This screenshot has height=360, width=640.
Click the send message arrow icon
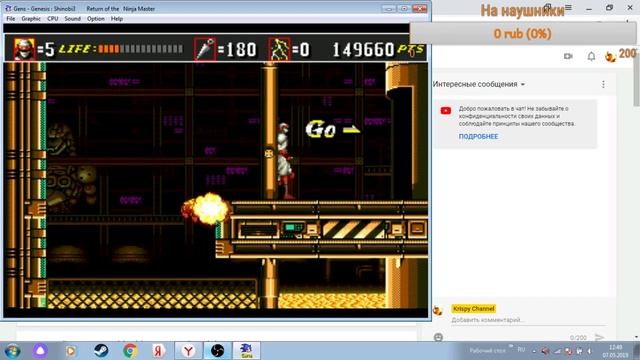[599, 337]
